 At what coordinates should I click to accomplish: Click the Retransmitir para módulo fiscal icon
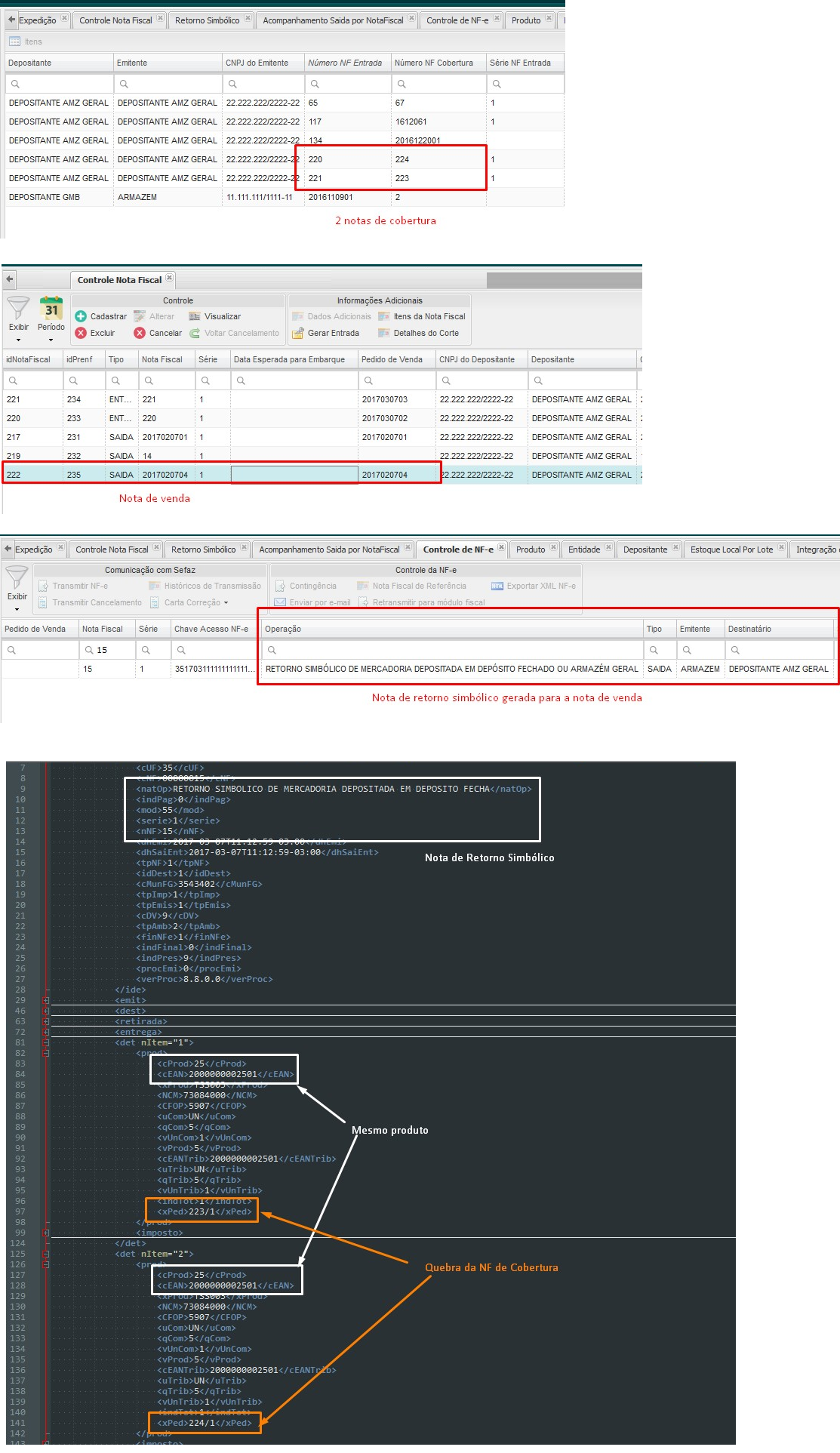pyautogui.click(x=363, y=602)
